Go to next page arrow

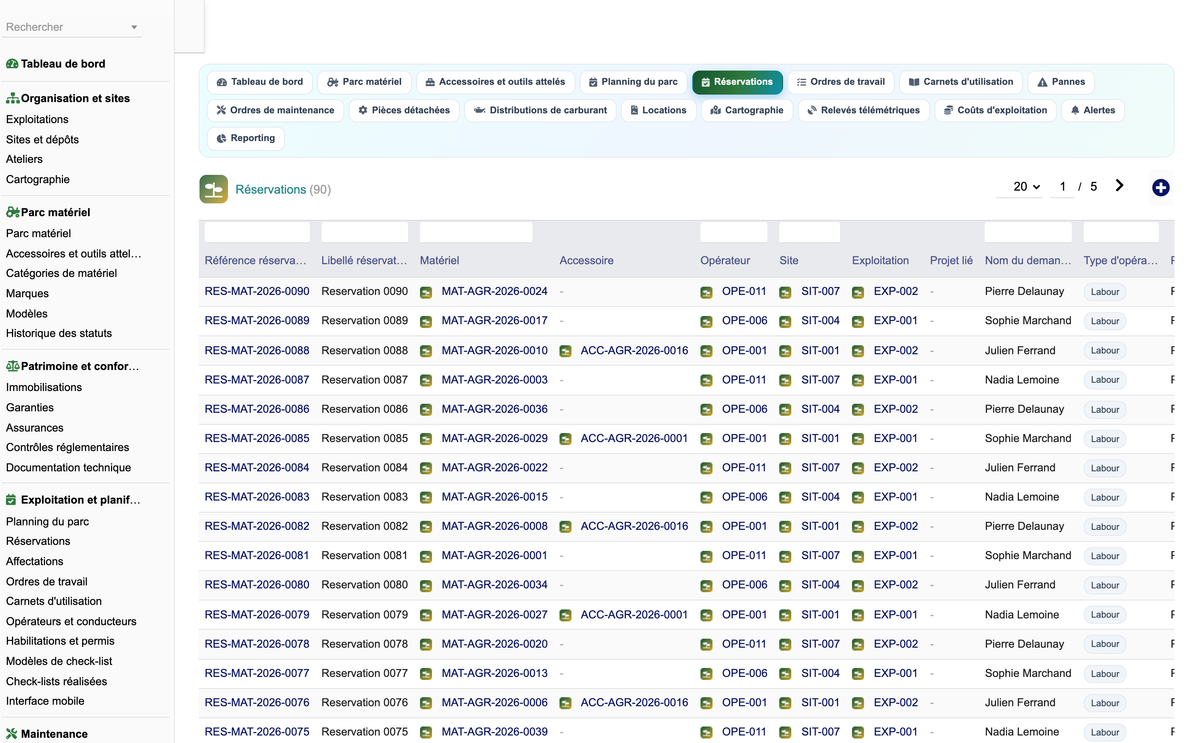click(x=1119, y=186)
